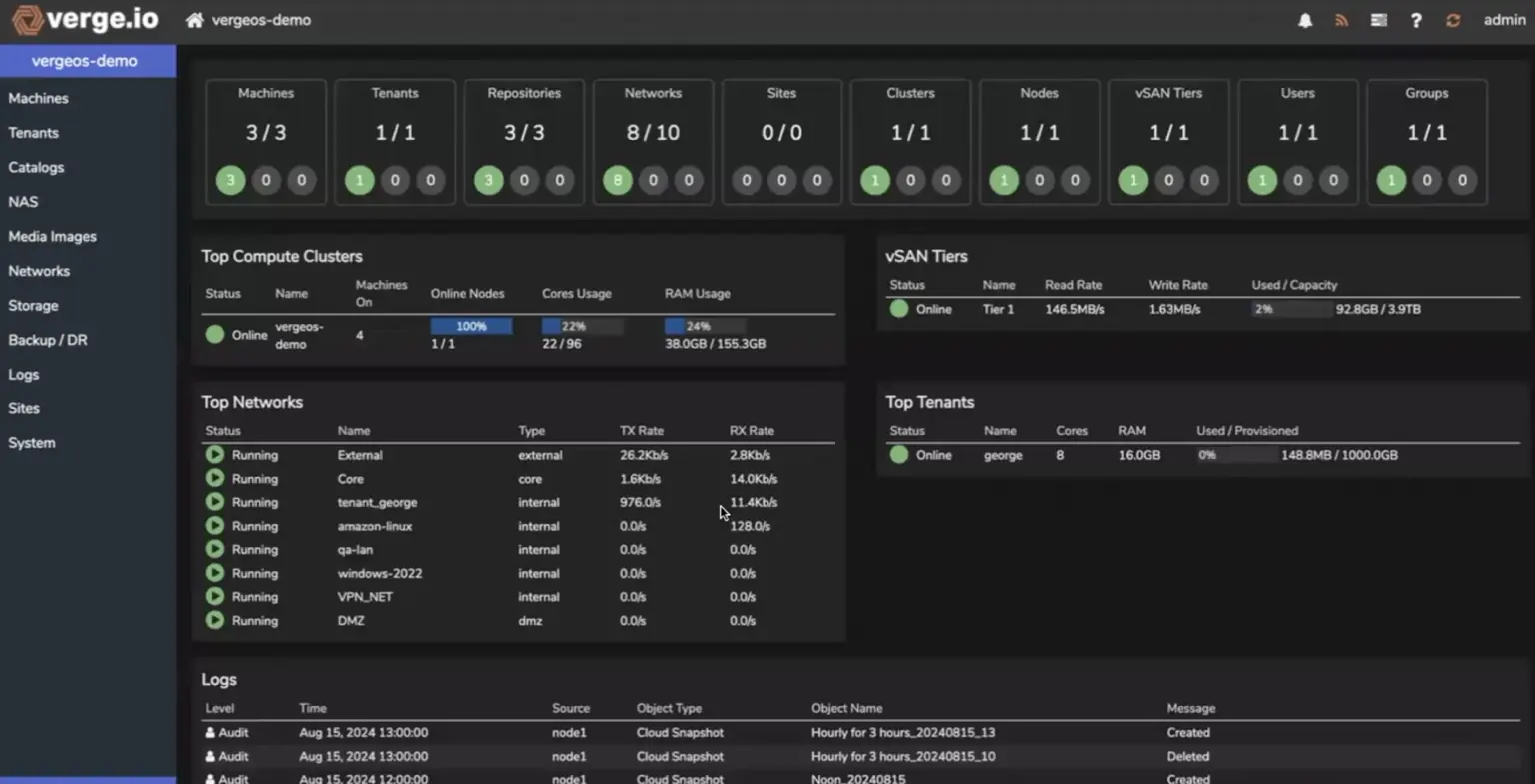Viewport: 1535px width, 784px height.
Task: Open the Top Compute Clusters heading
Action: coord(282,256)
